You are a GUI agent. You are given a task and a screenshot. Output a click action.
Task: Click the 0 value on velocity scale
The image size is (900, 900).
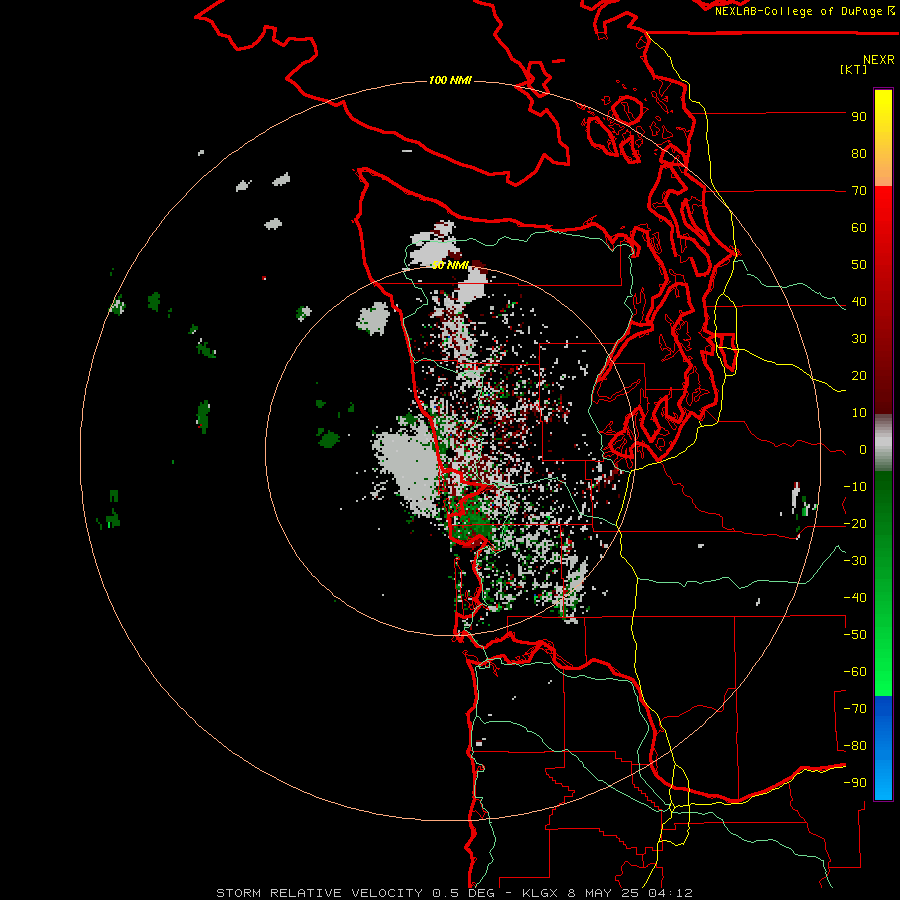click(863, 450)
